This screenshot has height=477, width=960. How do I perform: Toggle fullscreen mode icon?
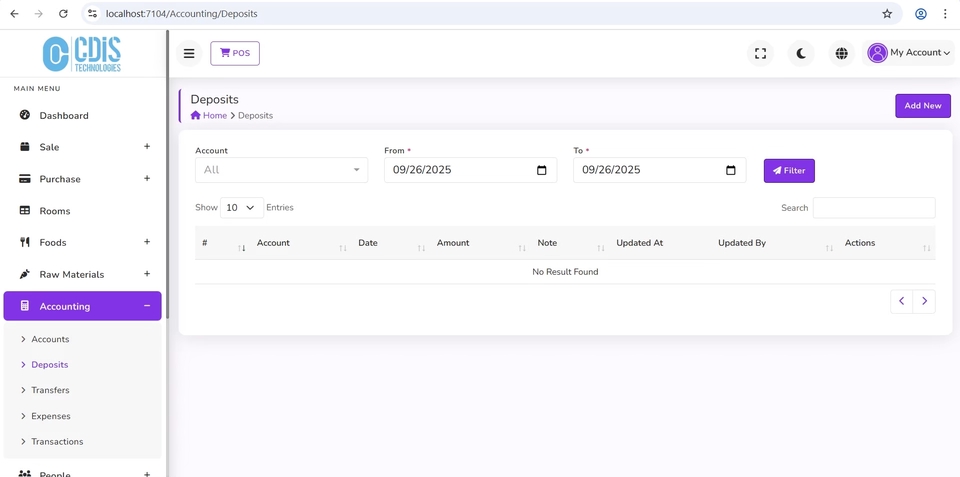click(760, 53)
